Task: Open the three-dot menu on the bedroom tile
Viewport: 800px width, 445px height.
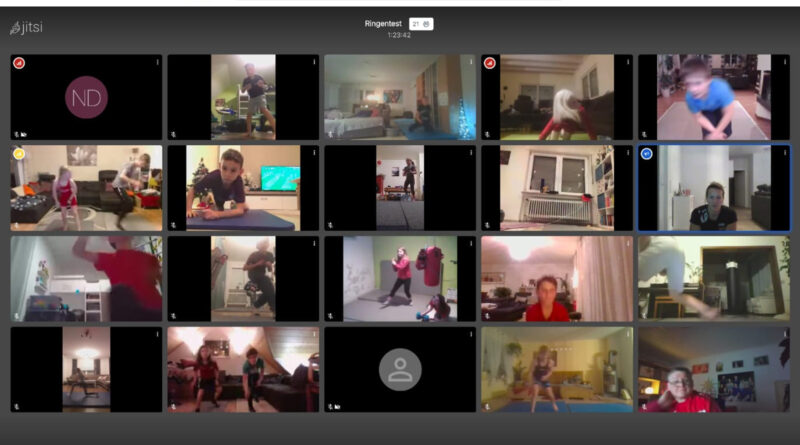Action: 471,62
